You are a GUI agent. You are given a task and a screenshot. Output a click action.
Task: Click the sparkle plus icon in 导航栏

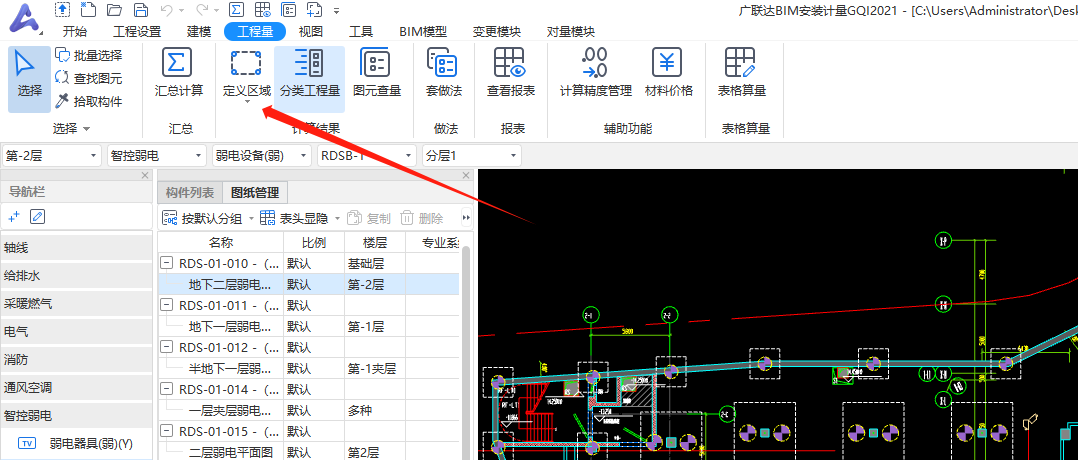14,217
